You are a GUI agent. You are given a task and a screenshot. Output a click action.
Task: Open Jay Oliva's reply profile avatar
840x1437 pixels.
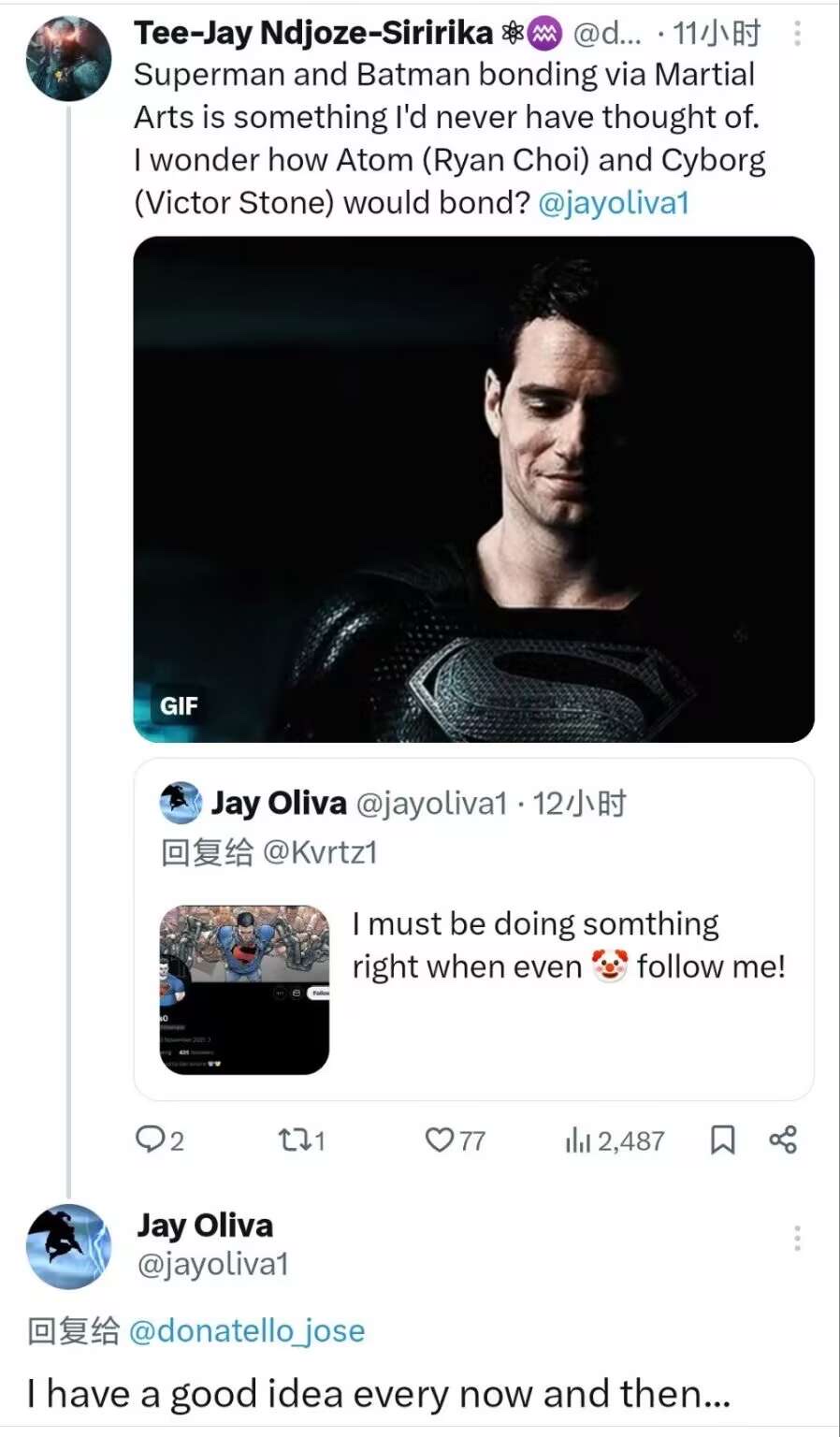[68, 1246]
